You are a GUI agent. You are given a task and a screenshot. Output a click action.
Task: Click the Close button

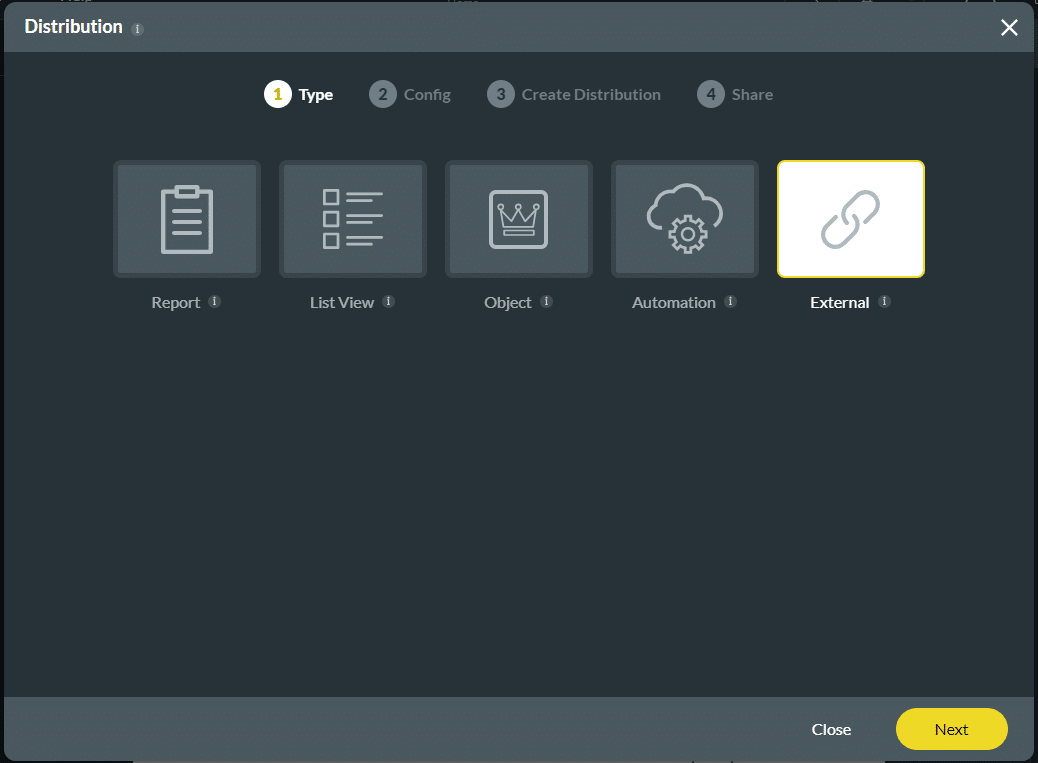point(831,729)
